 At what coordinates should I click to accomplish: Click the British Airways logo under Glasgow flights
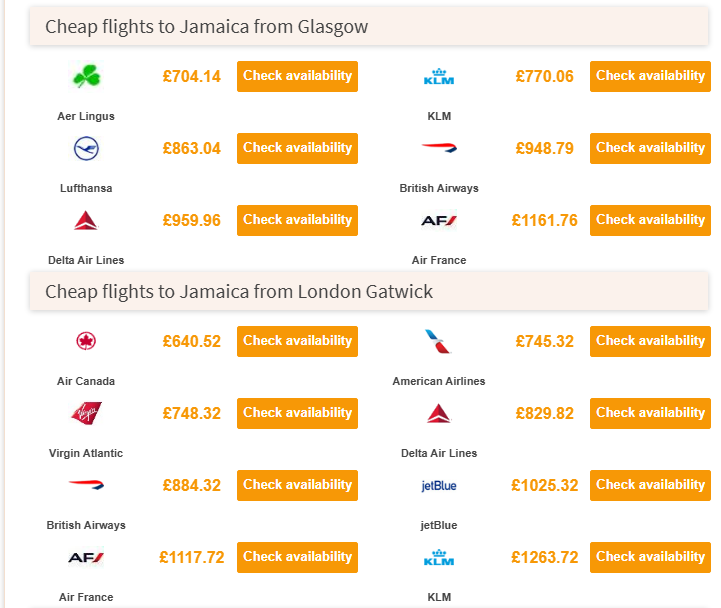click(x=439, y=148)
